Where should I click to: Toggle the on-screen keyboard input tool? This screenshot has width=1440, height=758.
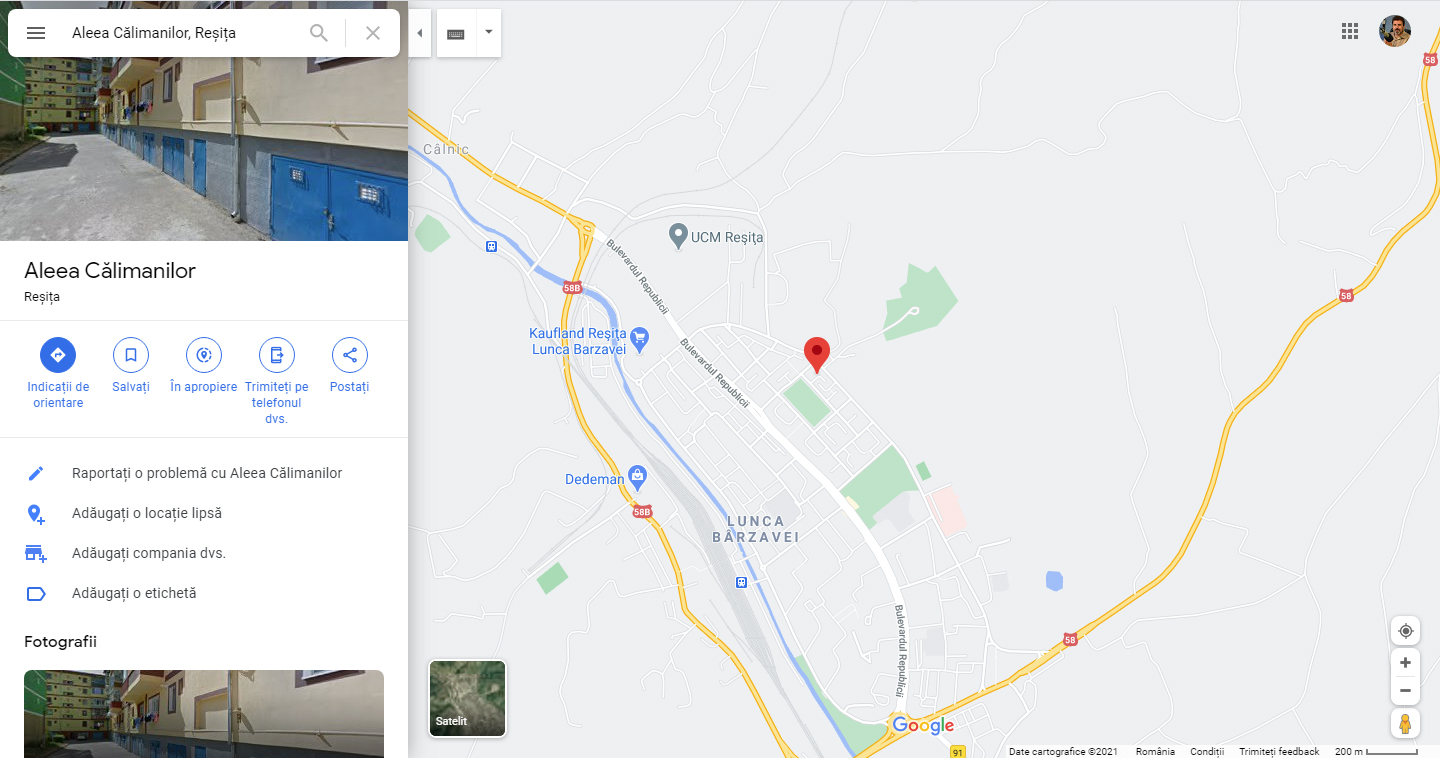[456, 33]
